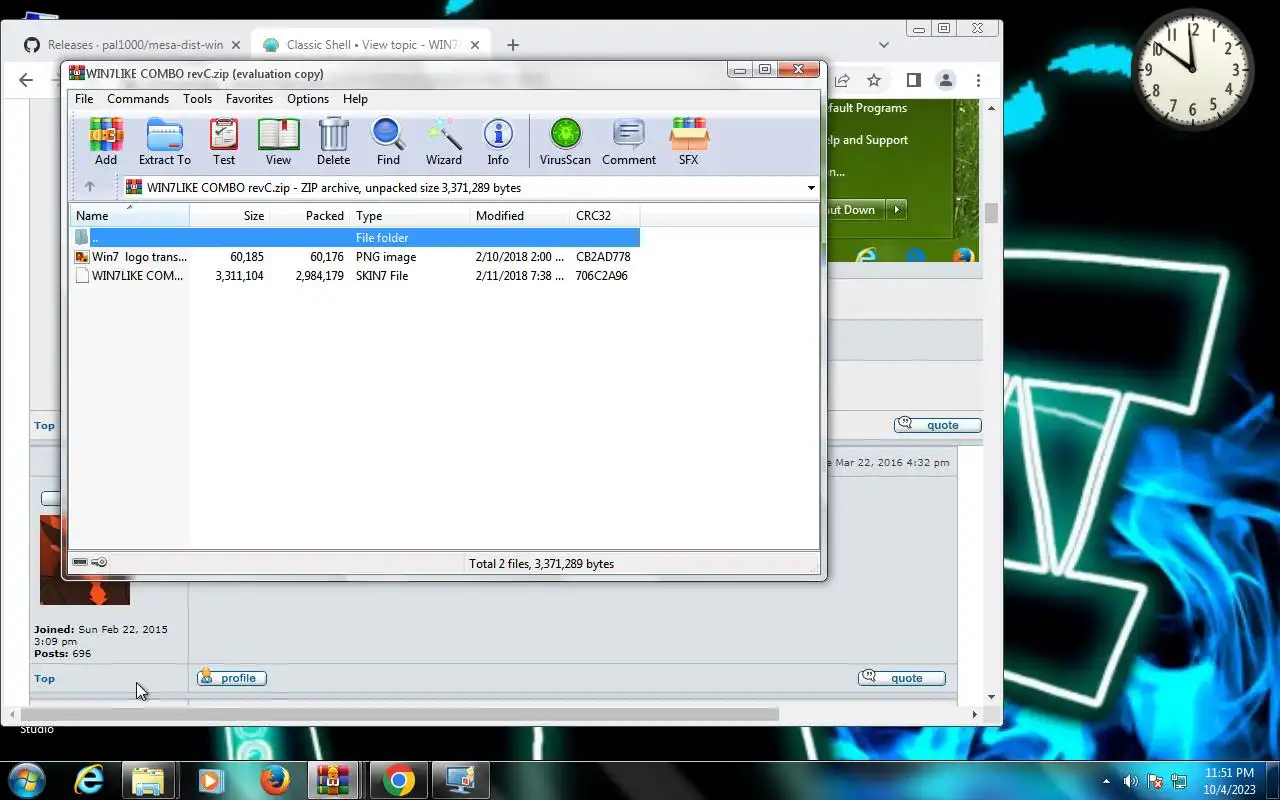Click the Top link above user avatar
The image size is (1280, 800).
pos(45,425)
